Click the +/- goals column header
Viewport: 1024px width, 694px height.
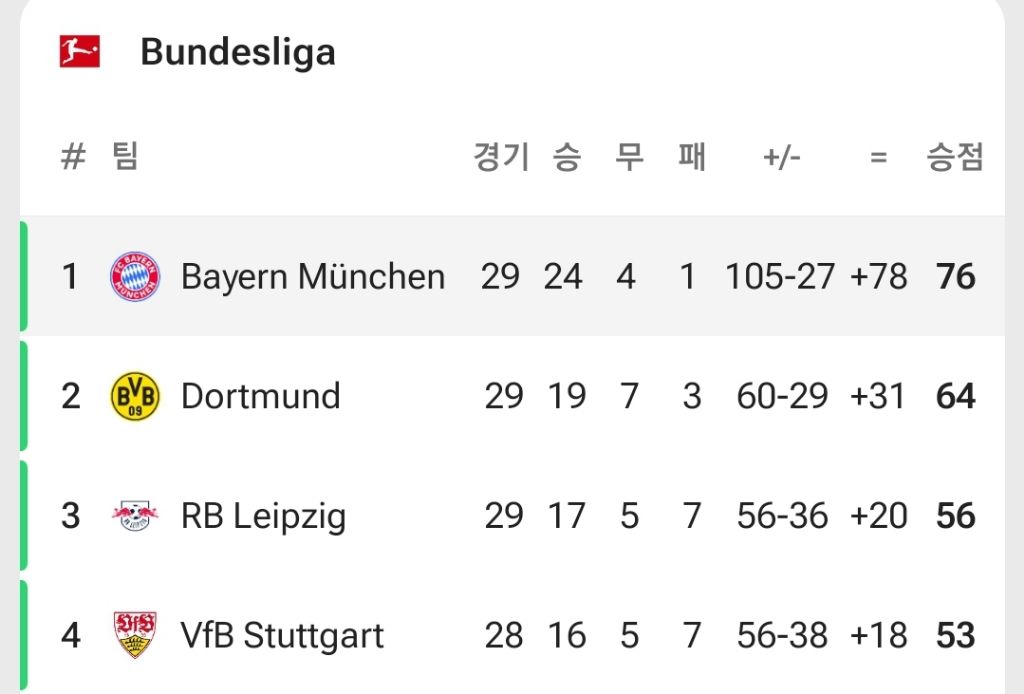click(x=782, y=157)
